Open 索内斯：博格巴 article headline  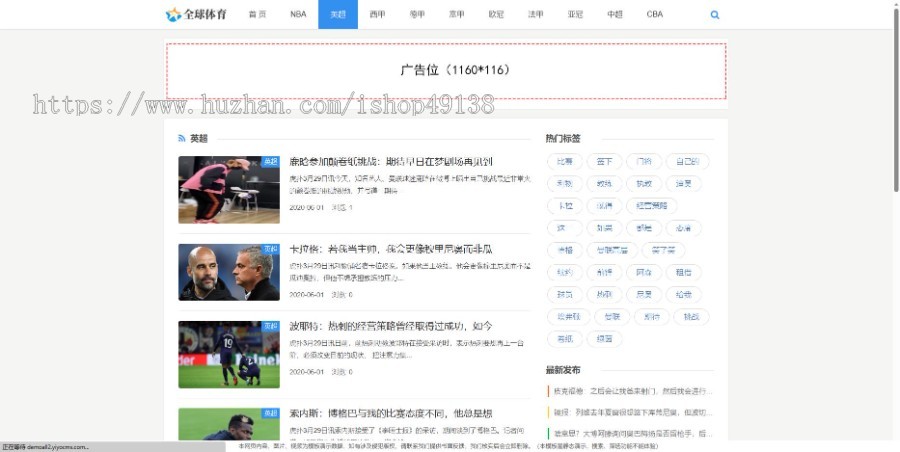coord(391,414)
